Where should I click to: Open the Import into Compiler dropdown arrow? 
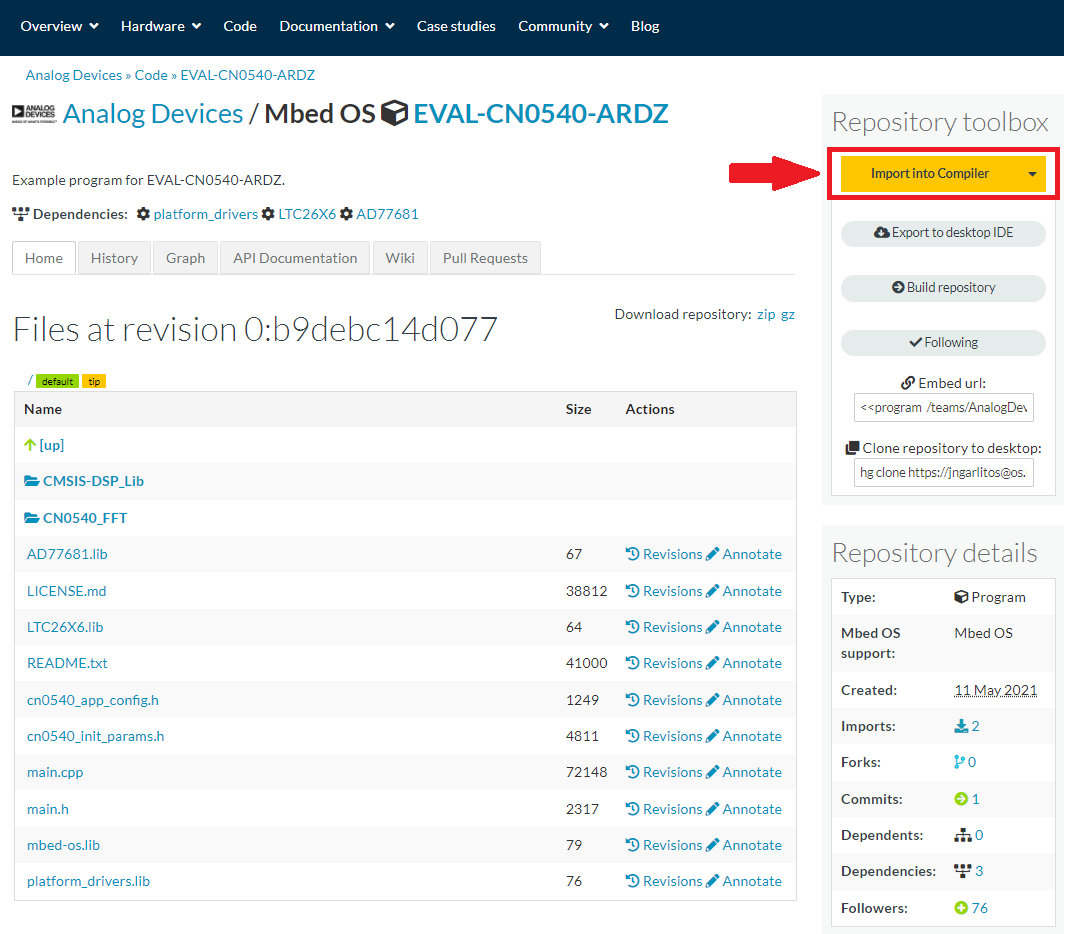[1032, 174]
